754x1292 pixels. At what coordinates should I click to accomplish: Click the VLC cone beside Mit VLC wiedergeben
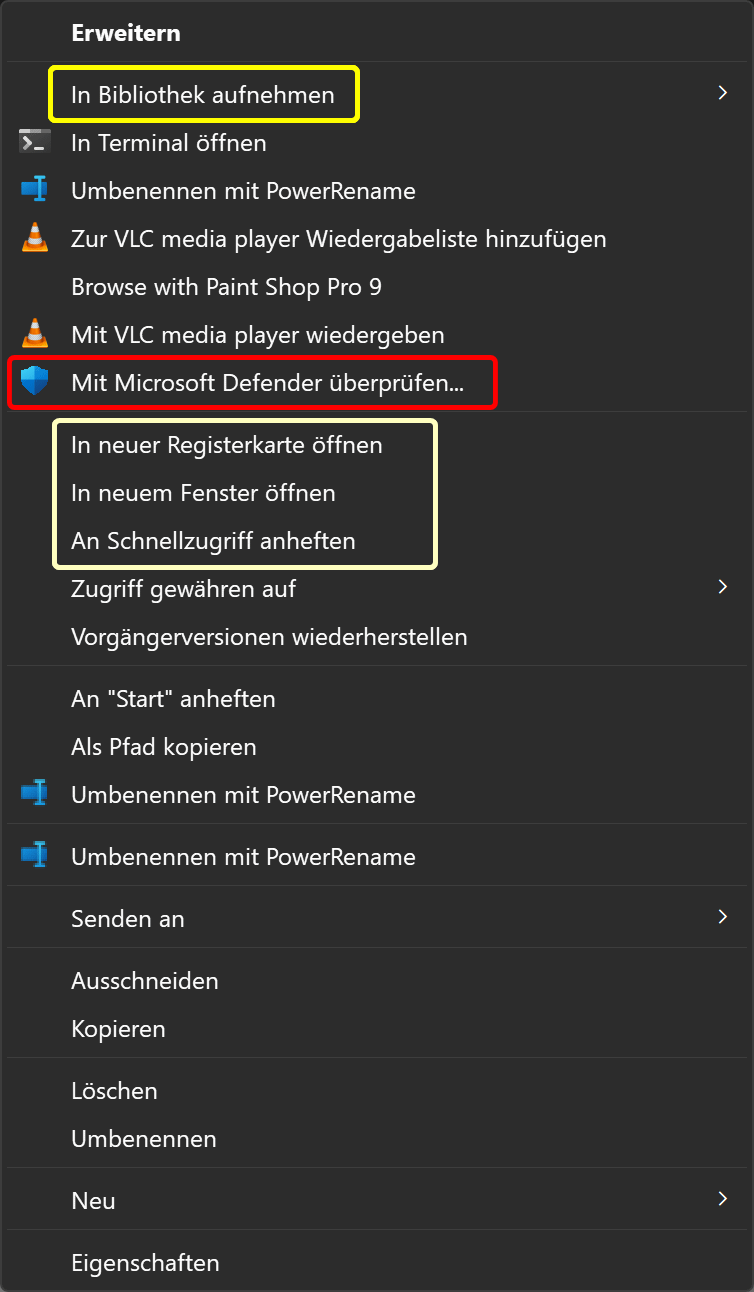pyautogui.click(x=35, y=333)
